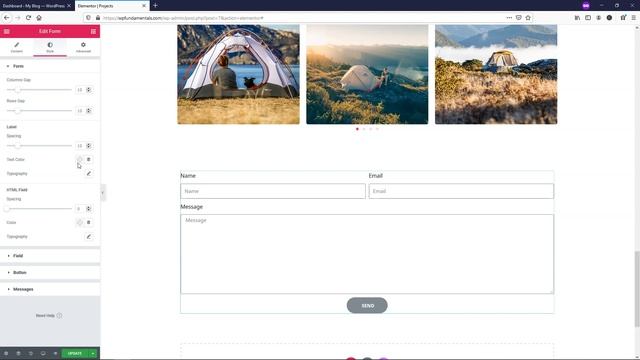Click the browser address bar URL

[x=183, y=18]
